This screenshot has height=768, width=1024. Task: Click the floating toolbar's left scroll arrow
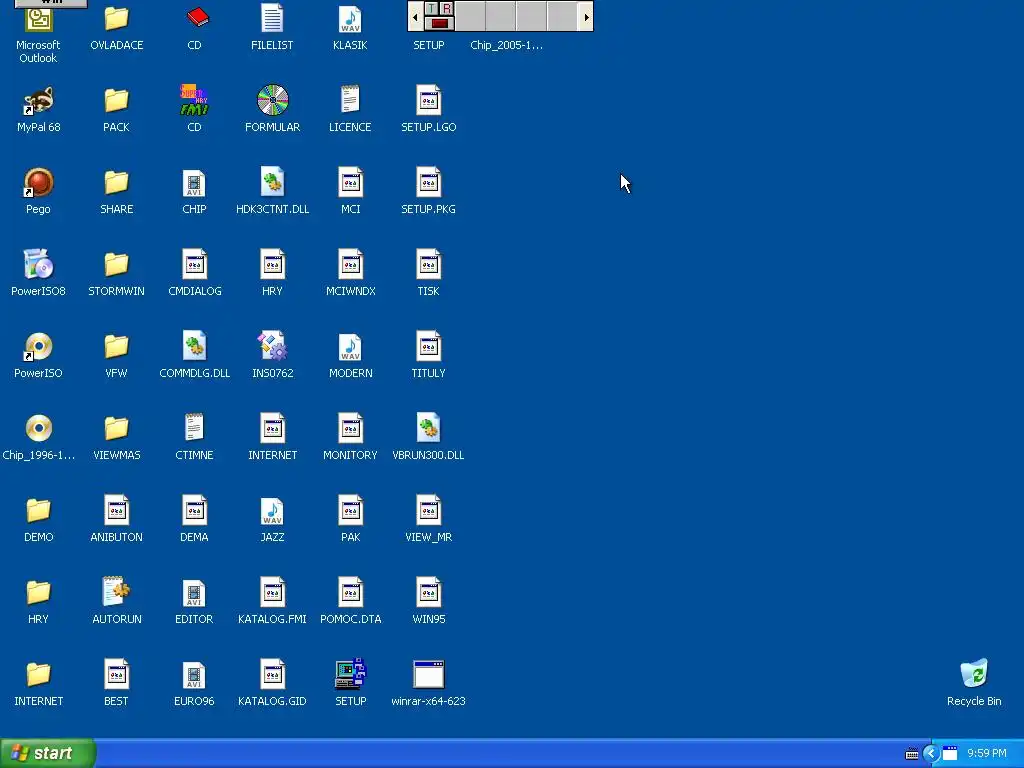tap(415, 17)
